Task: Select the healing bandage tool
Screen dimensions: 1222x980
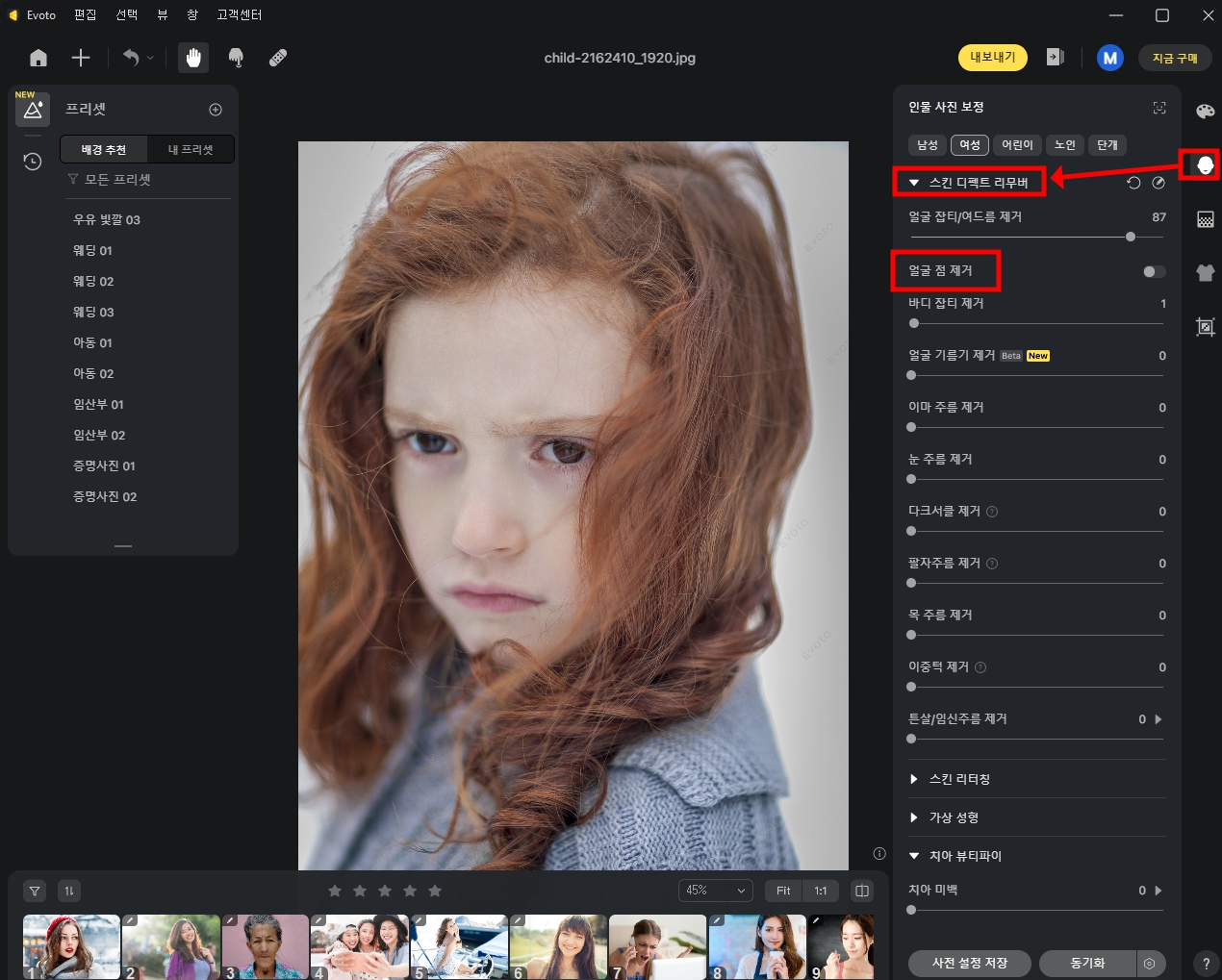Action: [278, 58]
